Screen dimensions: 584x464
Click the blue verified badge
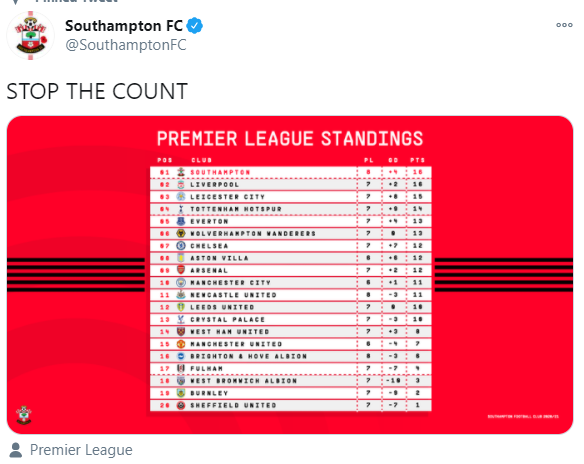coord(194,26)
